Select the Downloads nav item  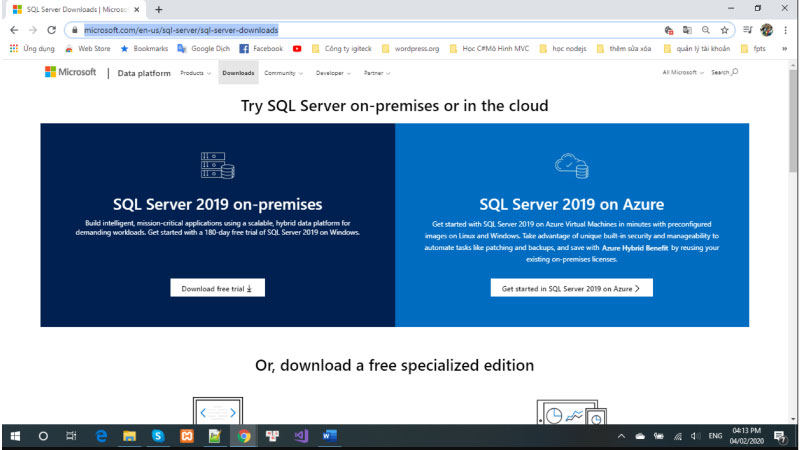238,73
